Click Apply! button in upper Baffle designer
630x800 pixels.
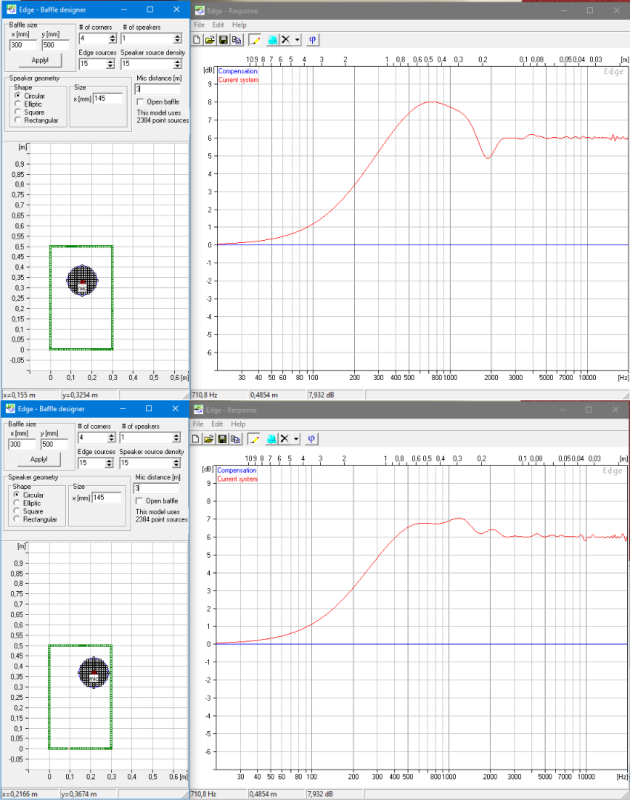[x=40, y=60]
